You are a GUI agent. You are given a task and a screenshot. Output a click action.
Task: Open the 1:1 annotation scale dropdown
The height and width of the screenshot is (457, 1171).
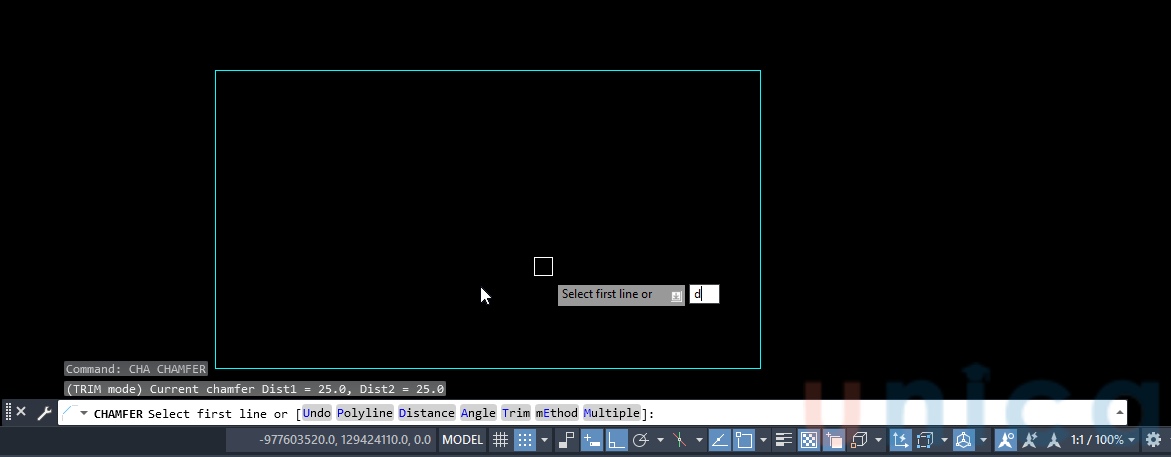[1103, 440]
